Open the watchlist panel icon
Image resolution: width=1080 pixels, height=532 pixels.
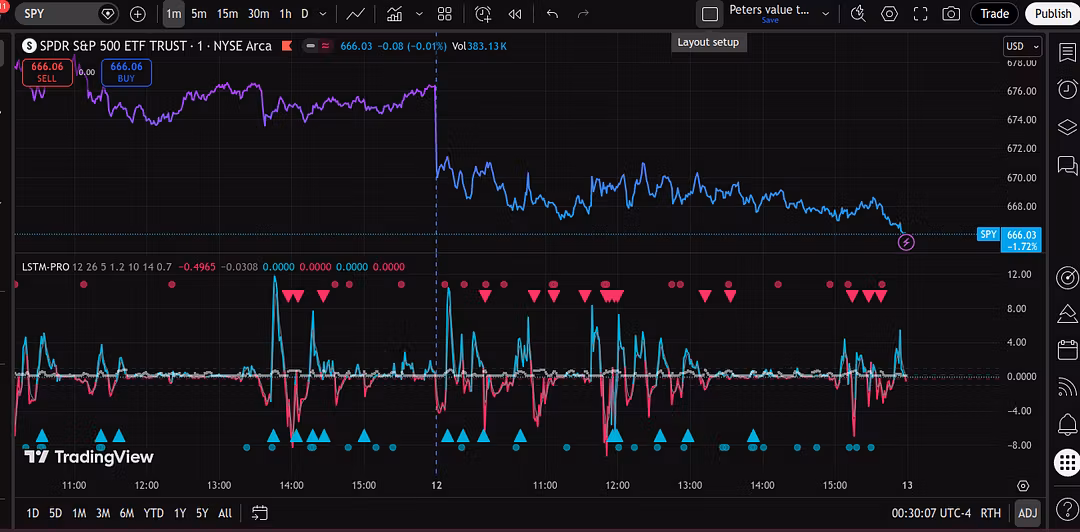click(x=1067, y=52)
